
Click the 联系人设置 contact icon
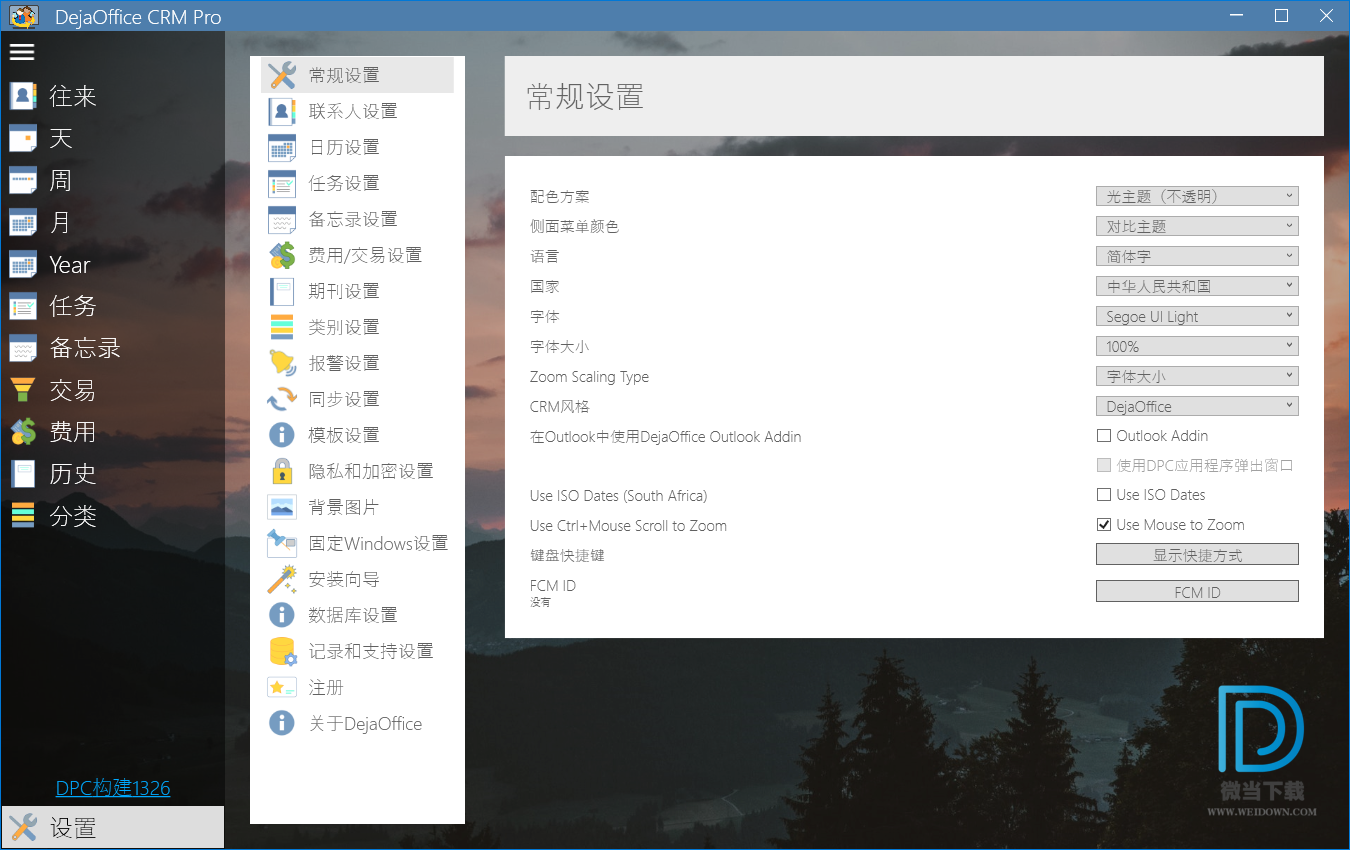point(282,111)
